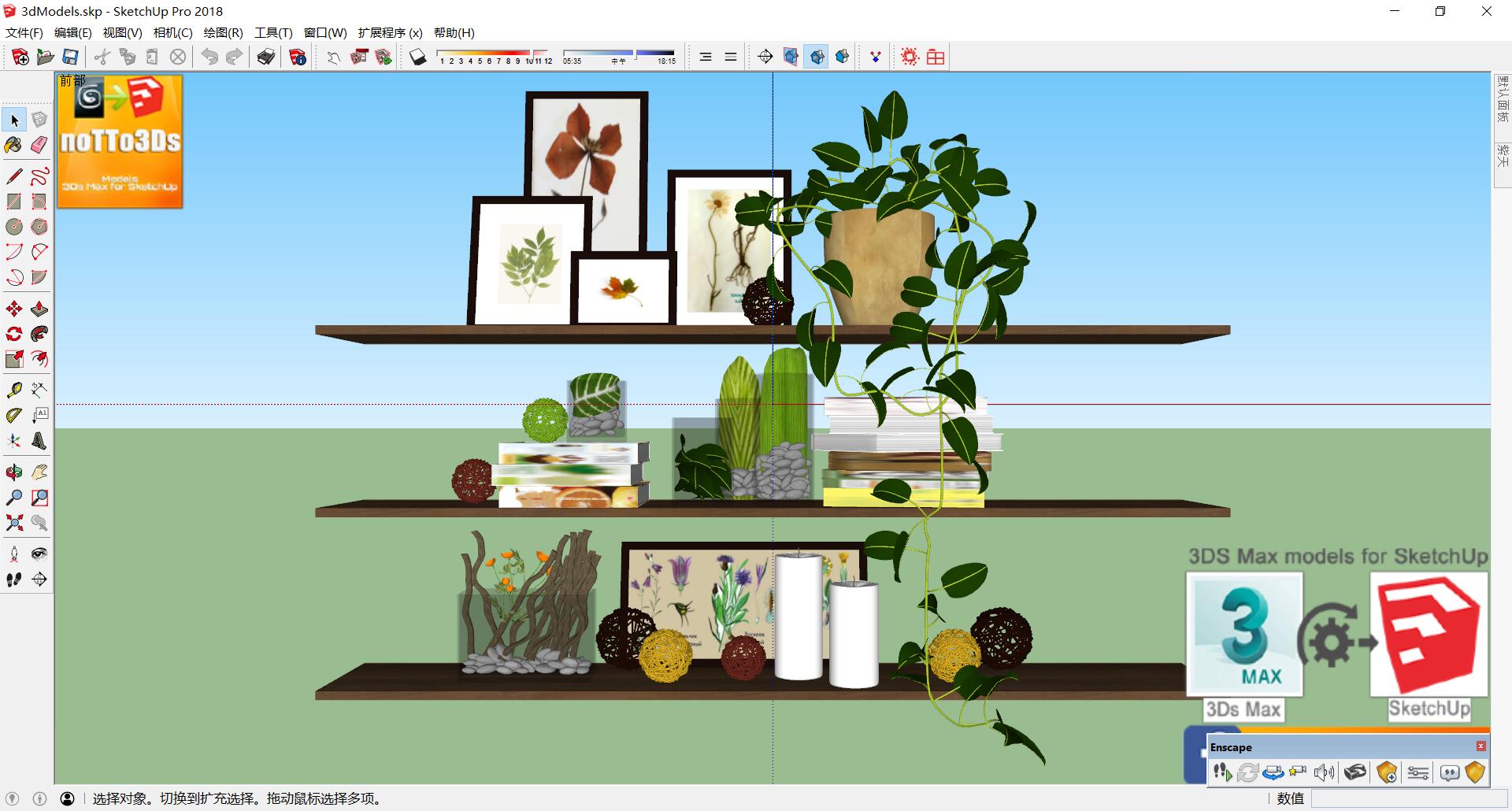
Task: Click the noTTo3Ds plugin thumbnail
Action: pos(120,141)
